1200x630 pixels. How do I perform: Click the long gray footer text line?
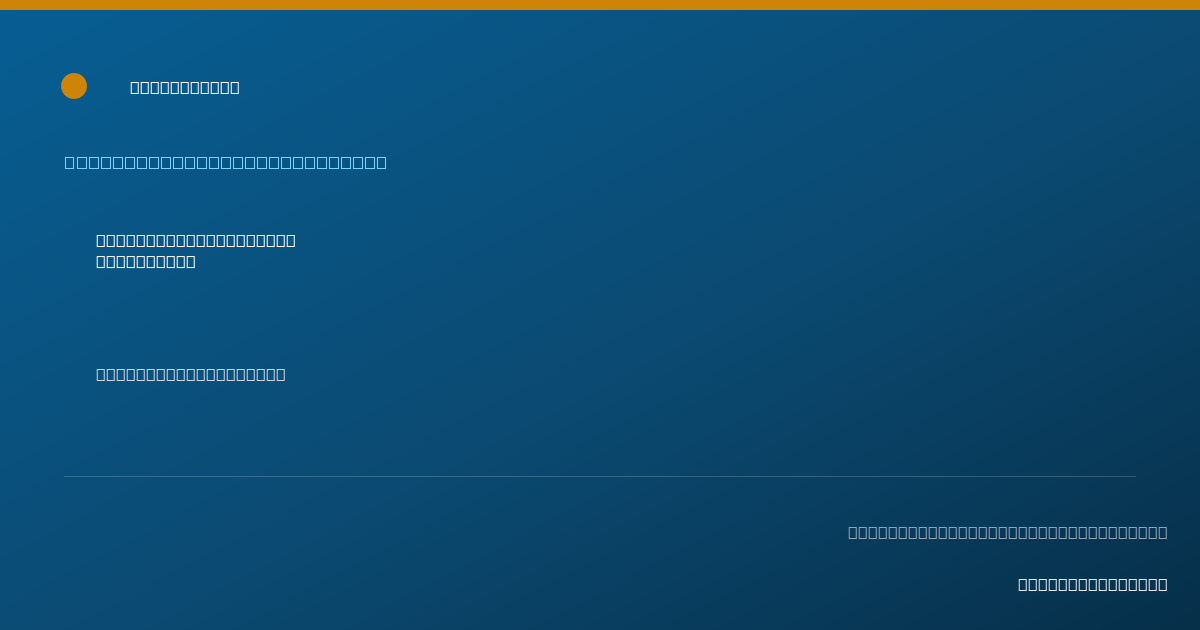[1008, 532]
